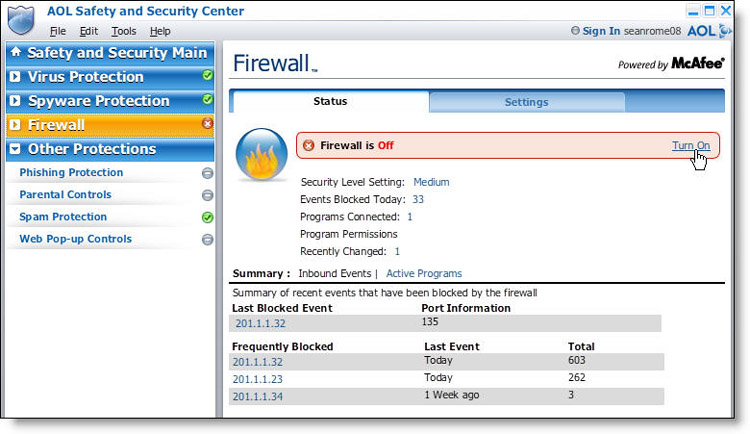750x434 pixels.
Task: Open the Tools menu
Action: (x=124, y=31)
